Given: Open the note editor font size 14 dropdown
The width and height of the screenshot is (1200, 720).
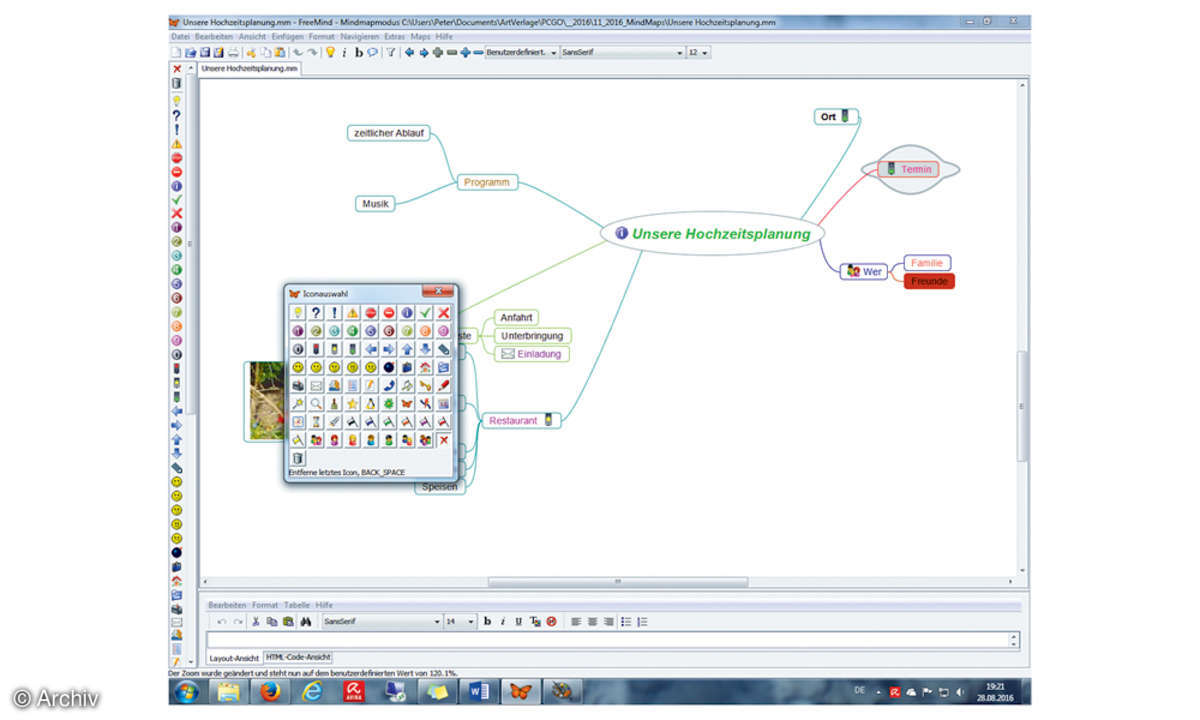Looking at the screenshot, I should coord(460,621).
